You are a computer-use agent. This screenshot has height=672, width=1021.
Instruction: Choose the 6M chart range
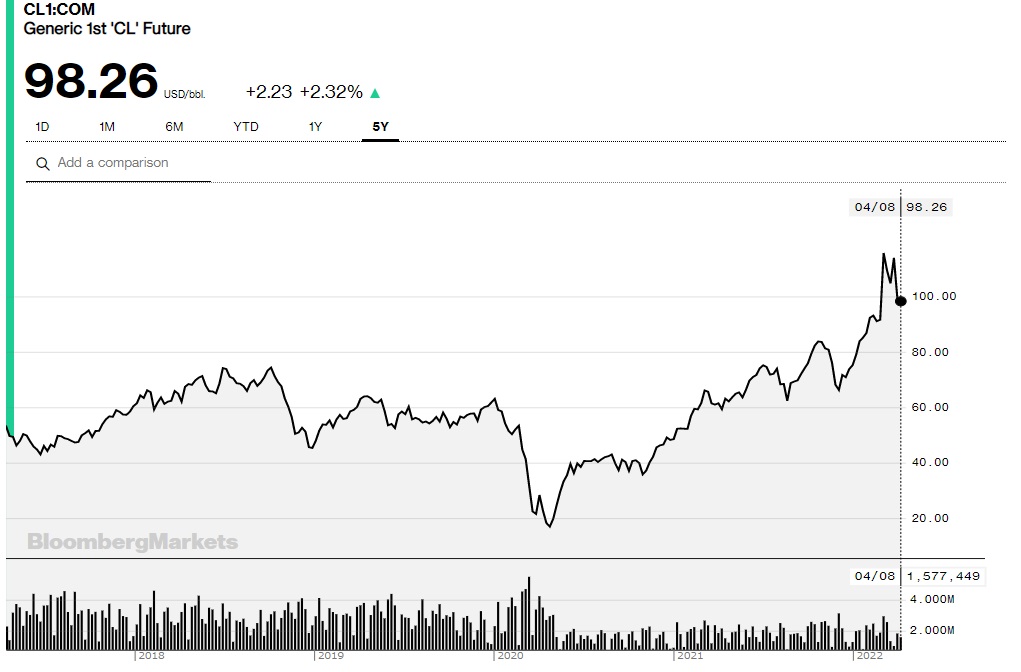click(x=174, y=127)
